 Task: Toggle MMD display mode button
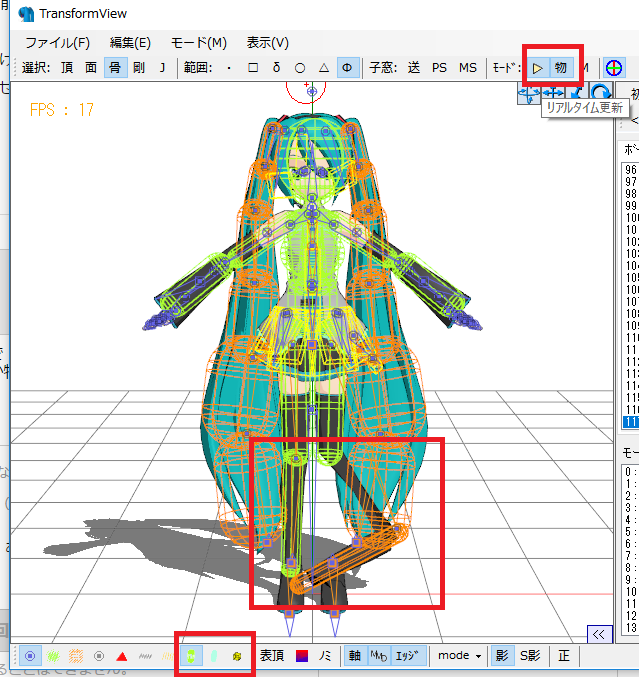[379, 656]
